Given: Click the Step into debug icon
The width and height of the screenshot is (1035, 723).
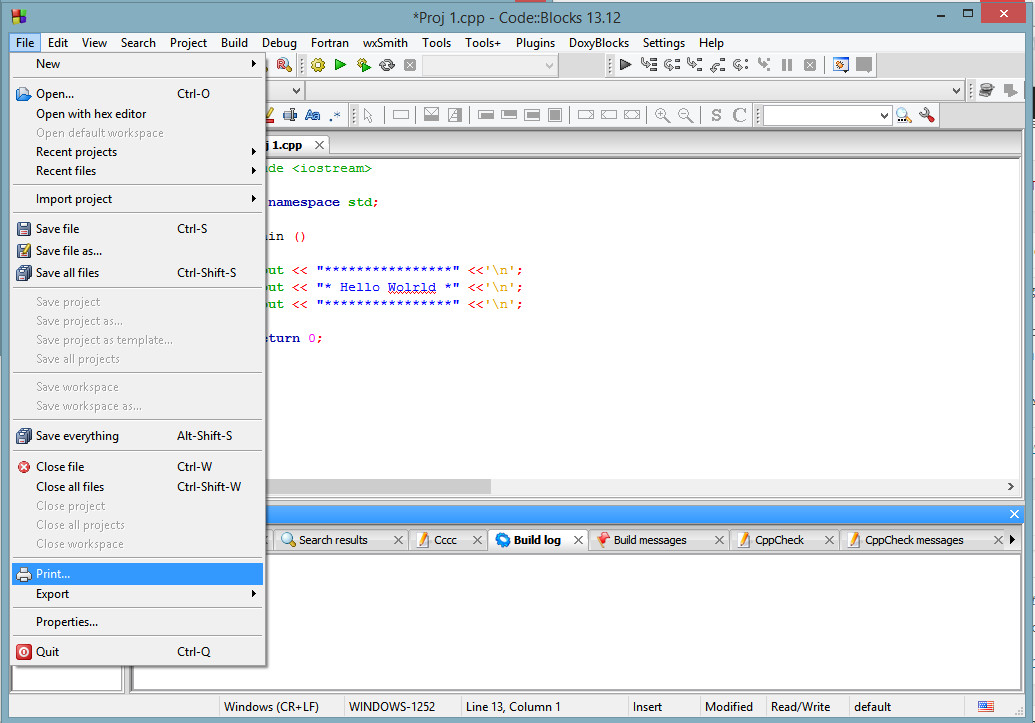Looking at the screenshot, I should tap(694, 65).
